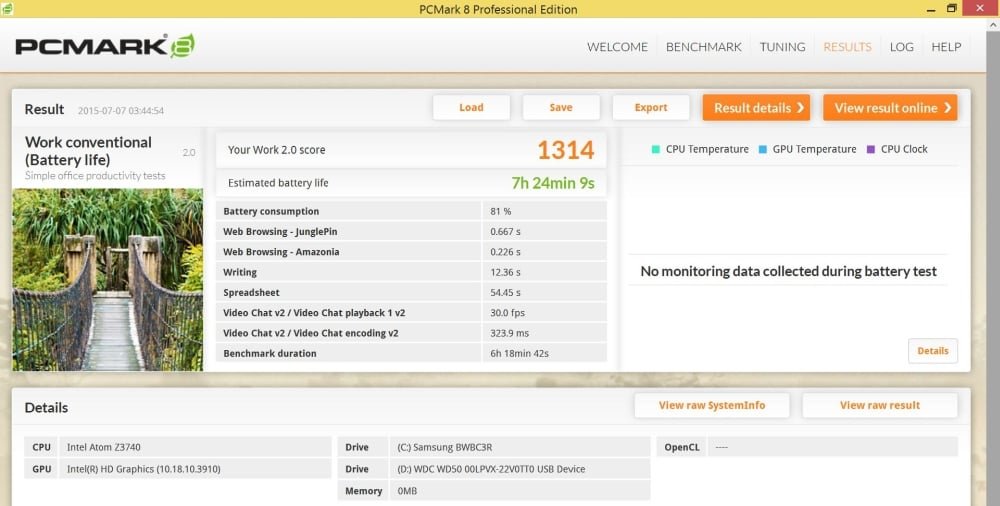Click Video Chat playback 1 v2 row
Viewport: 1000px width, 506px height.
tap(411, 313)
